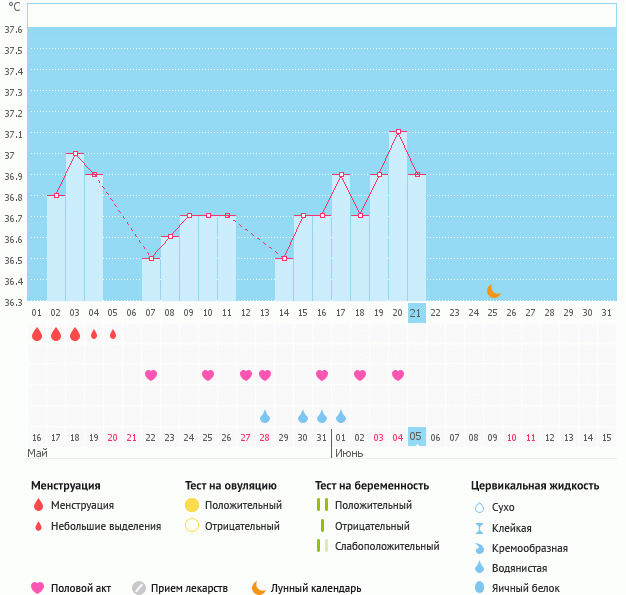This screenshot has width=626, height=595.
Task: Click the 37.0 temperature point on day 02
Action: click(x=75, y=154)
